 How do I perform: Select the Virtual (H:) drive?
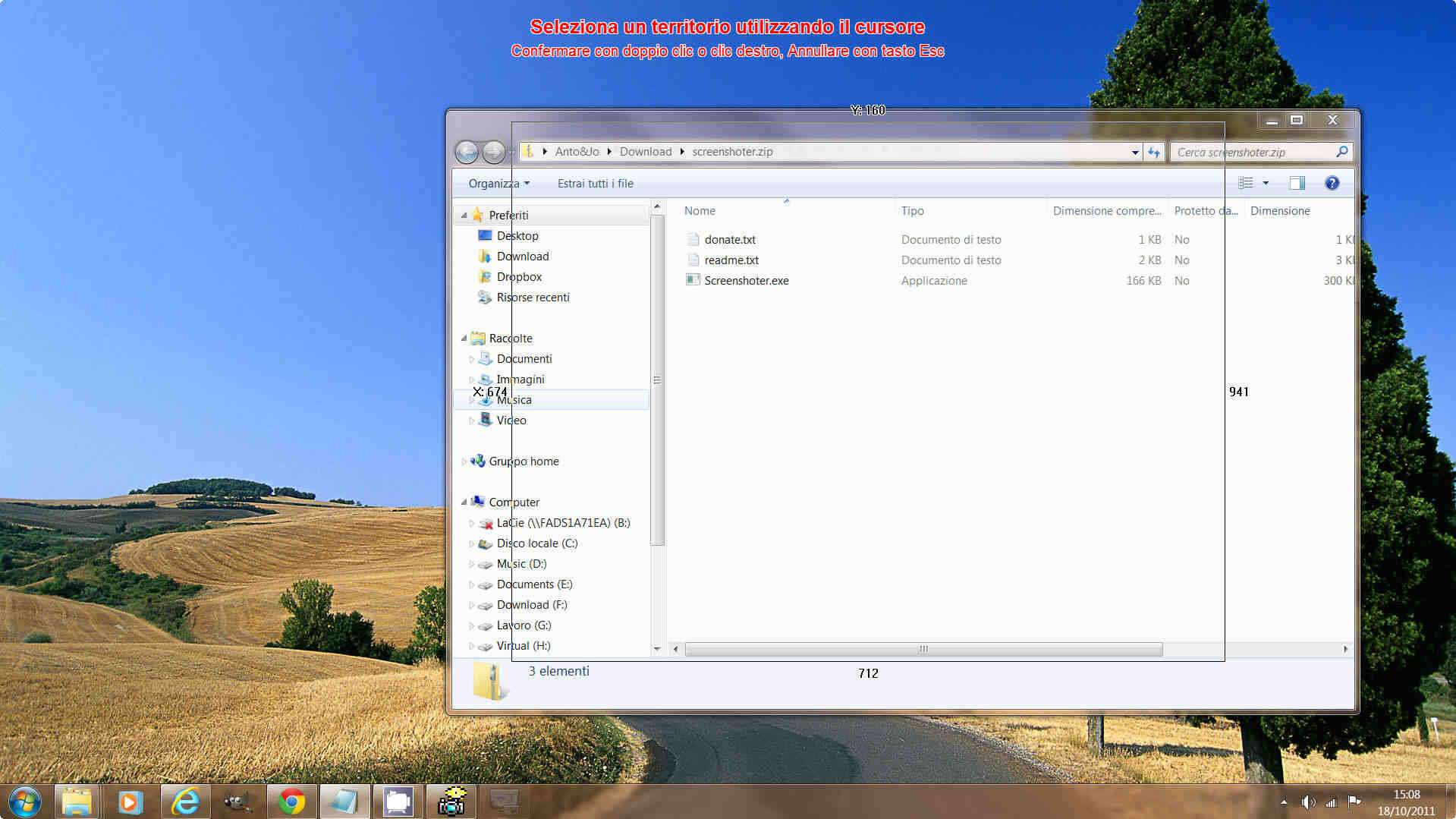pyautogui.click(x=524, y=645)
